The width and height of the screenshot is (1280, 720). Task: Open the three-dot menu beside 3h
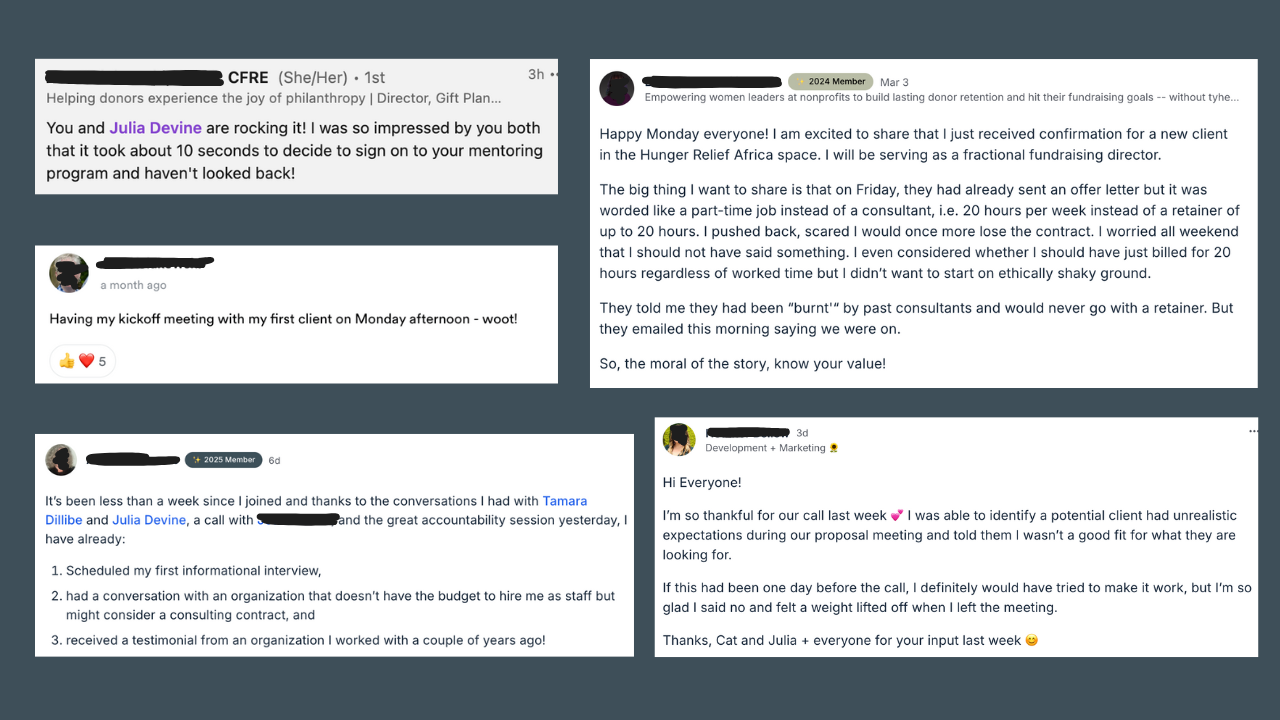553,75
